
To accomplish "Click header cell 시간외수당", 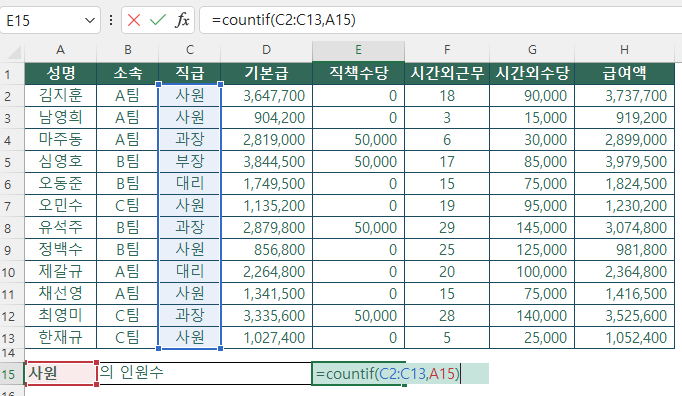I will point(532,74).
